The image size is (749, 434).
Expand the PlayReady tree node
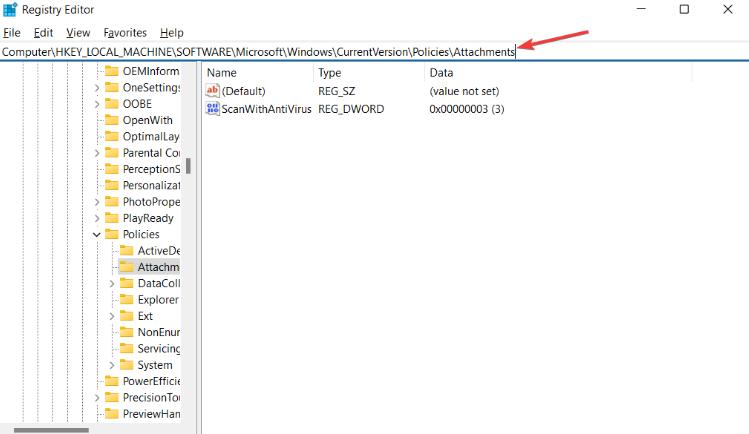coord(97,218)
